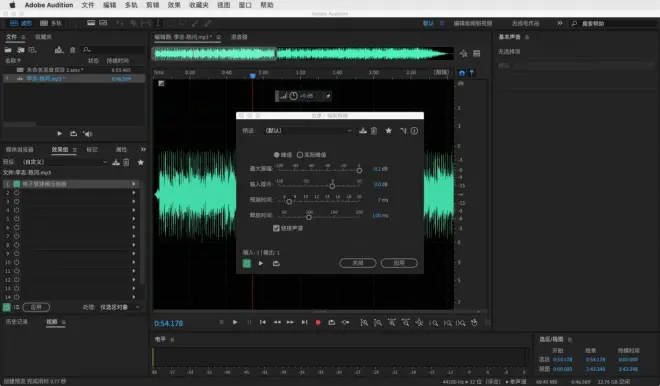The width and height of the screenshot is (660, 386).
Task: Open presets dropdown in effect dialog
Action: click(x=308, y=131)
